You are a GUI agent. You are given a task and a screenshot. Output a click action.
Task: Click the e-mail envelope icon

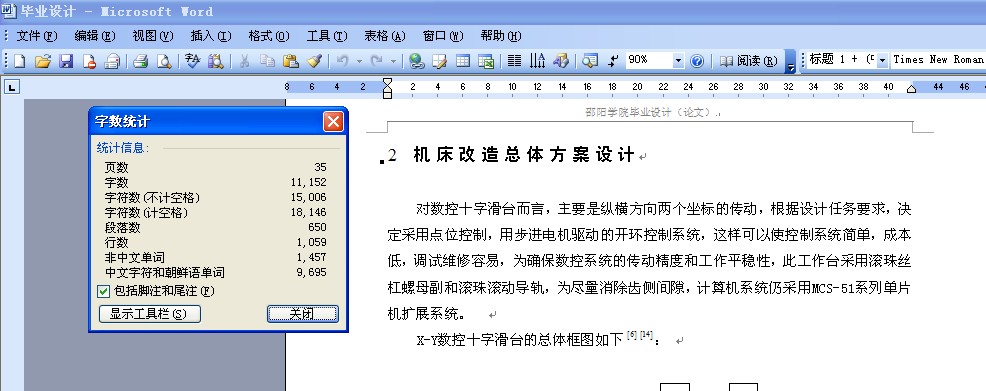point(112,61)
